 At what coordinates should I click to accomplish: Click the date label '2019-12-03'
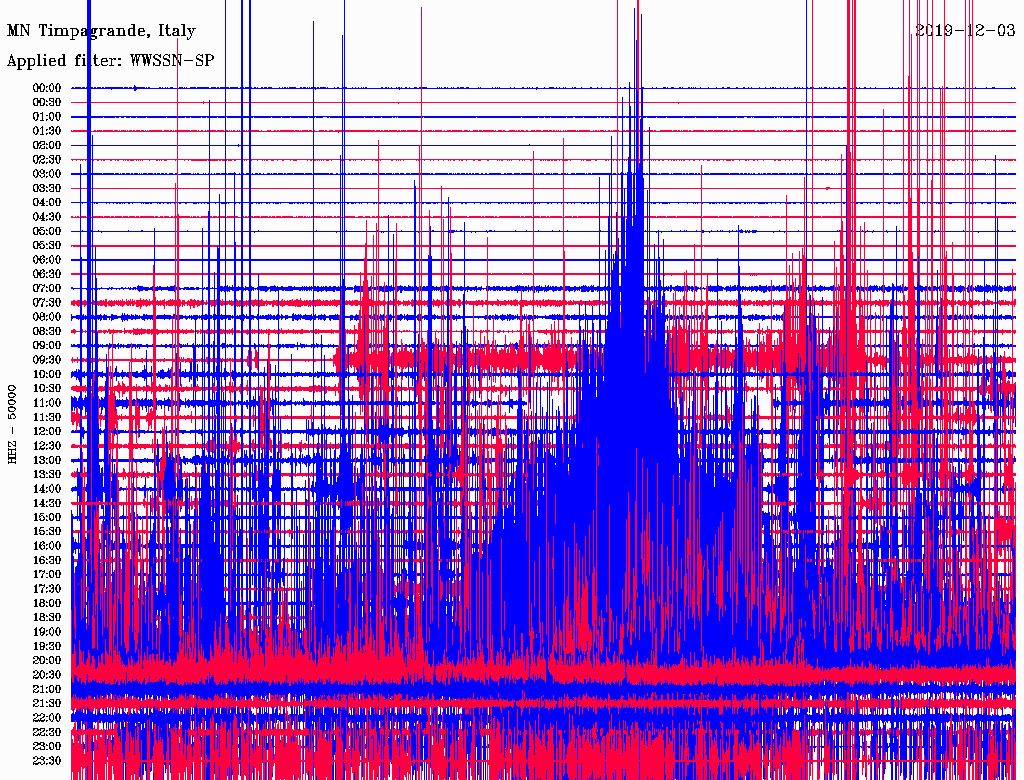965,30
